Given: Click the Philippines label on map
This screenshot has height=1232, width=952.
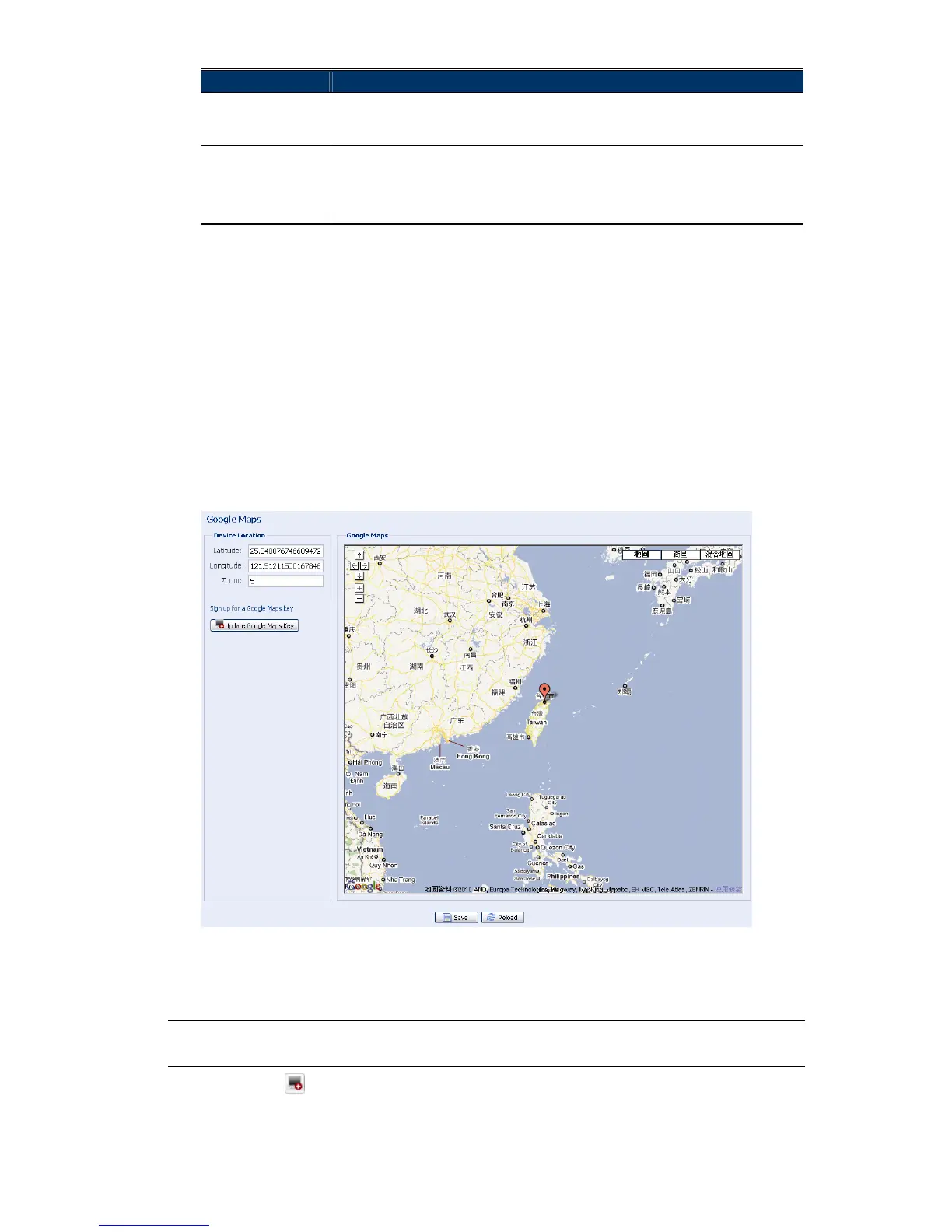Looking at the screenshot, I should tap(563, 876).
